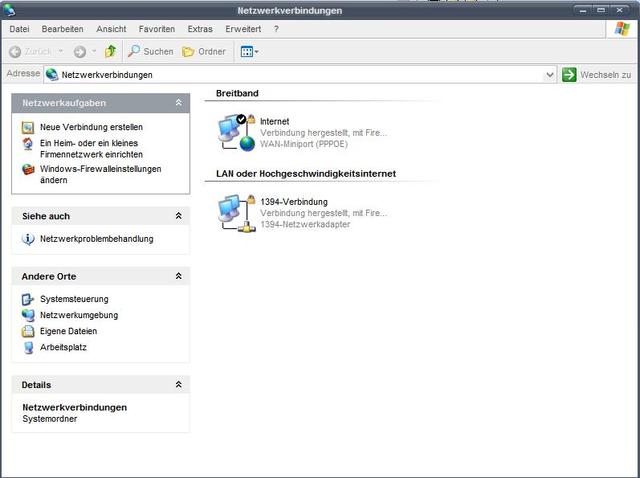Click the home network setup house icon

[x=28, y=144]
